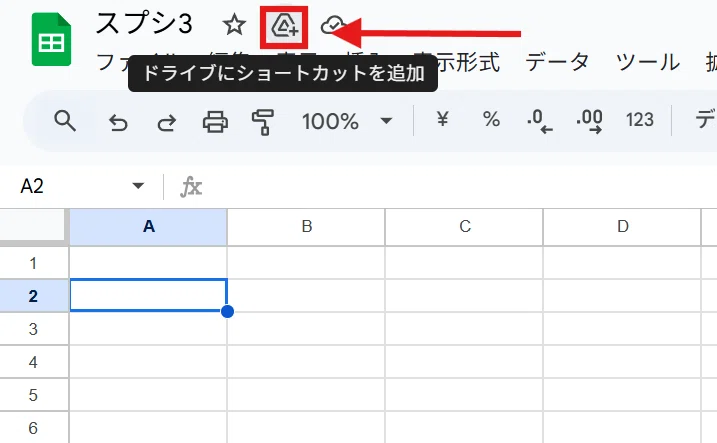Increase decimal places
Screen dimensions: 717x443
coord(589,122)
